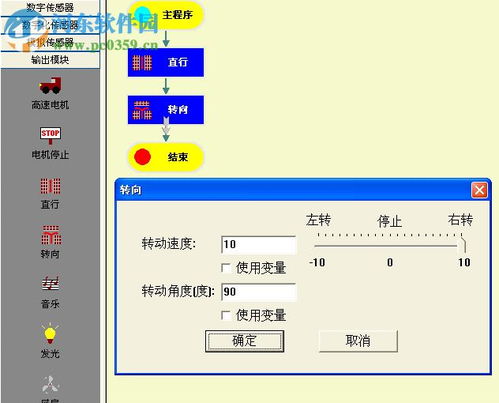
Task: Select the 直行 module in sidebar
Action: tap(50, 186)
